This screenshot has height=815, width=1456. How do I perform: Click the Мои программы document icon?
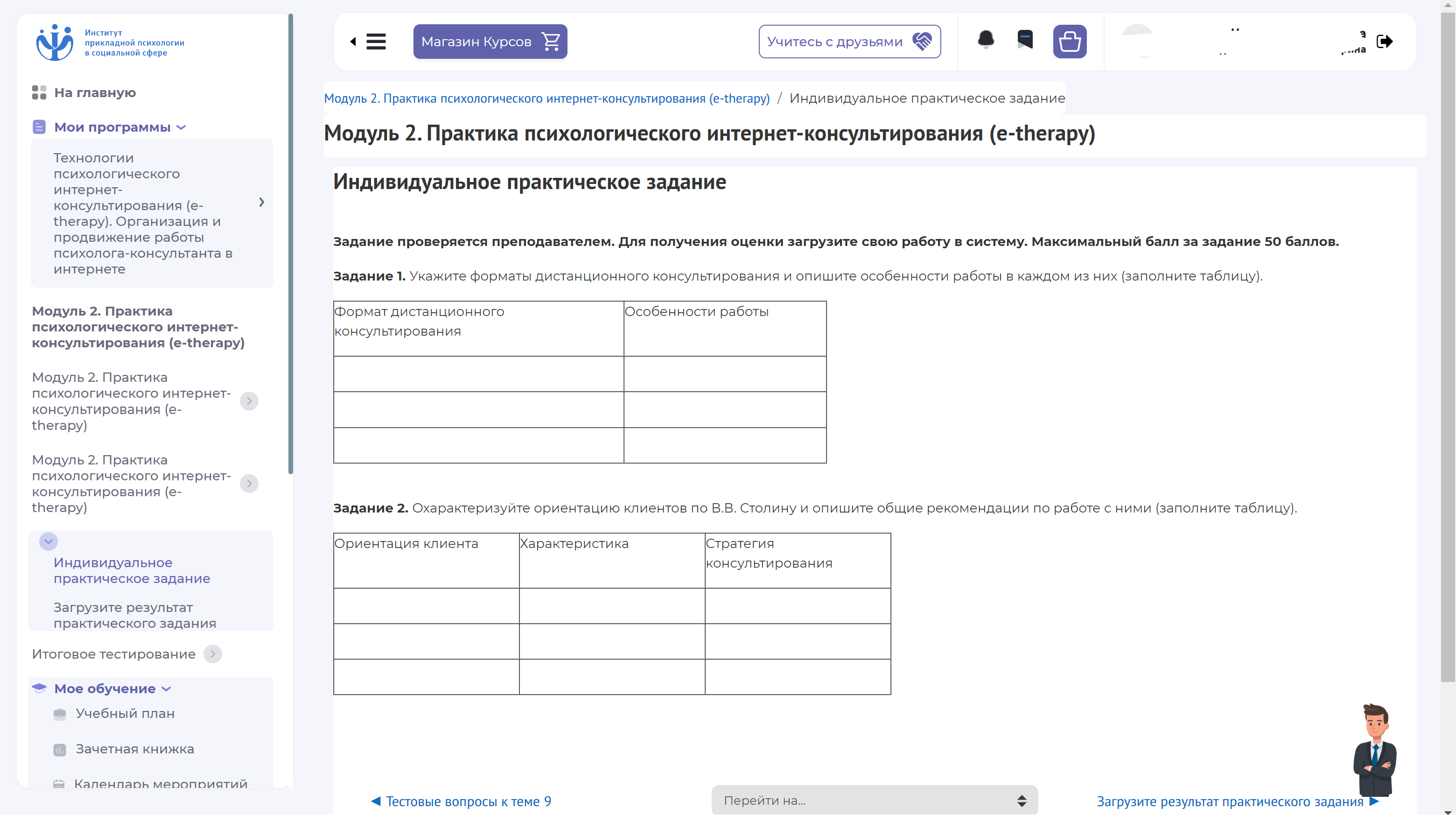coord(39,127)
